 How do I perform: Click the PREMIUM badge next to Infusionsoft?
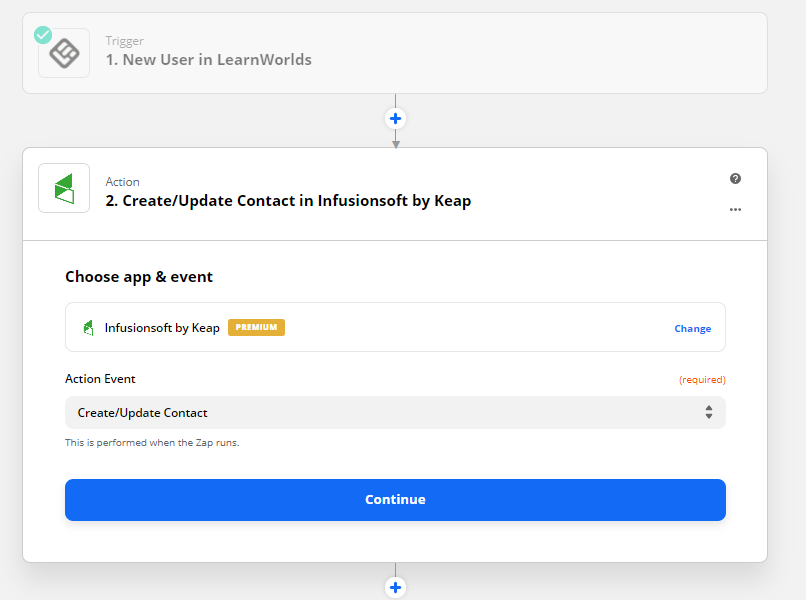click(x=256, y=327)
